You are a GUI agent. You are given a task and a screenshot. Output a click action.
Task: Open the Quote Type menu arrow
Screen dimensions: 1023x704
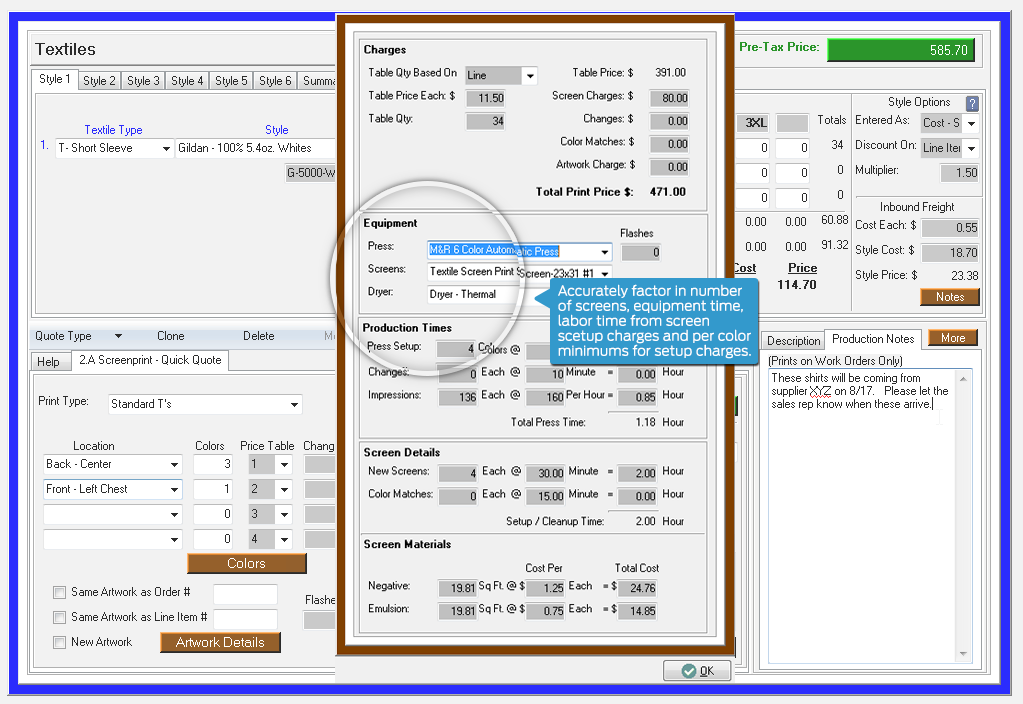point(118,337)
